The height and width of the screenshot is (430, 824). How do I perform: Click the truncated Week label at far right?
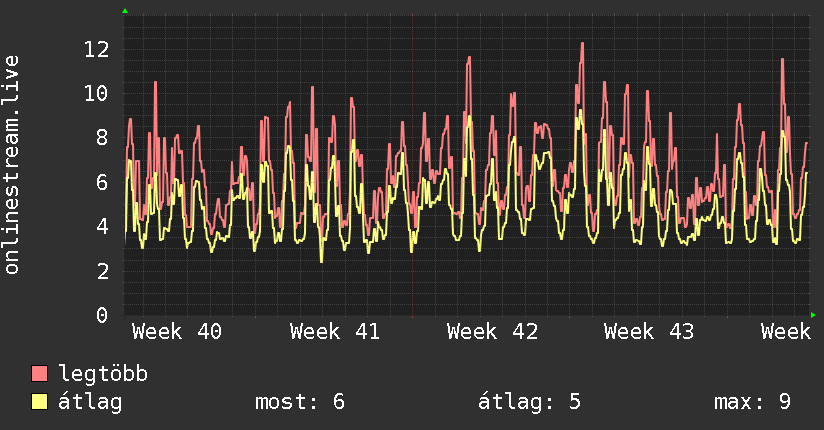[786, 332]
